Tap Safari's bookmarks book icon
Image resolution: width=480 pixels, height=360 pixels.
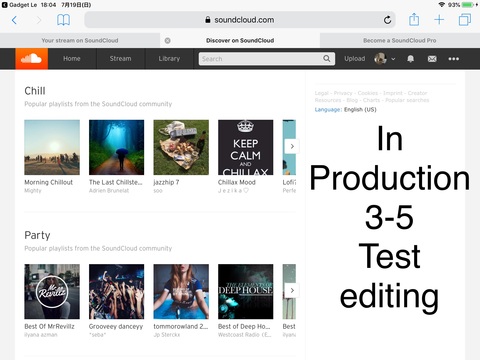coord(63,20)
